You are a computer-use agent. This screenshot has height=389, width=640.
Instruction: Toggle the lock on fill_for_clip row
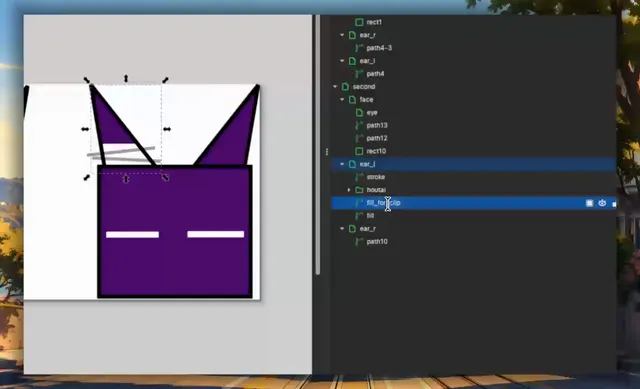point(614,203)
